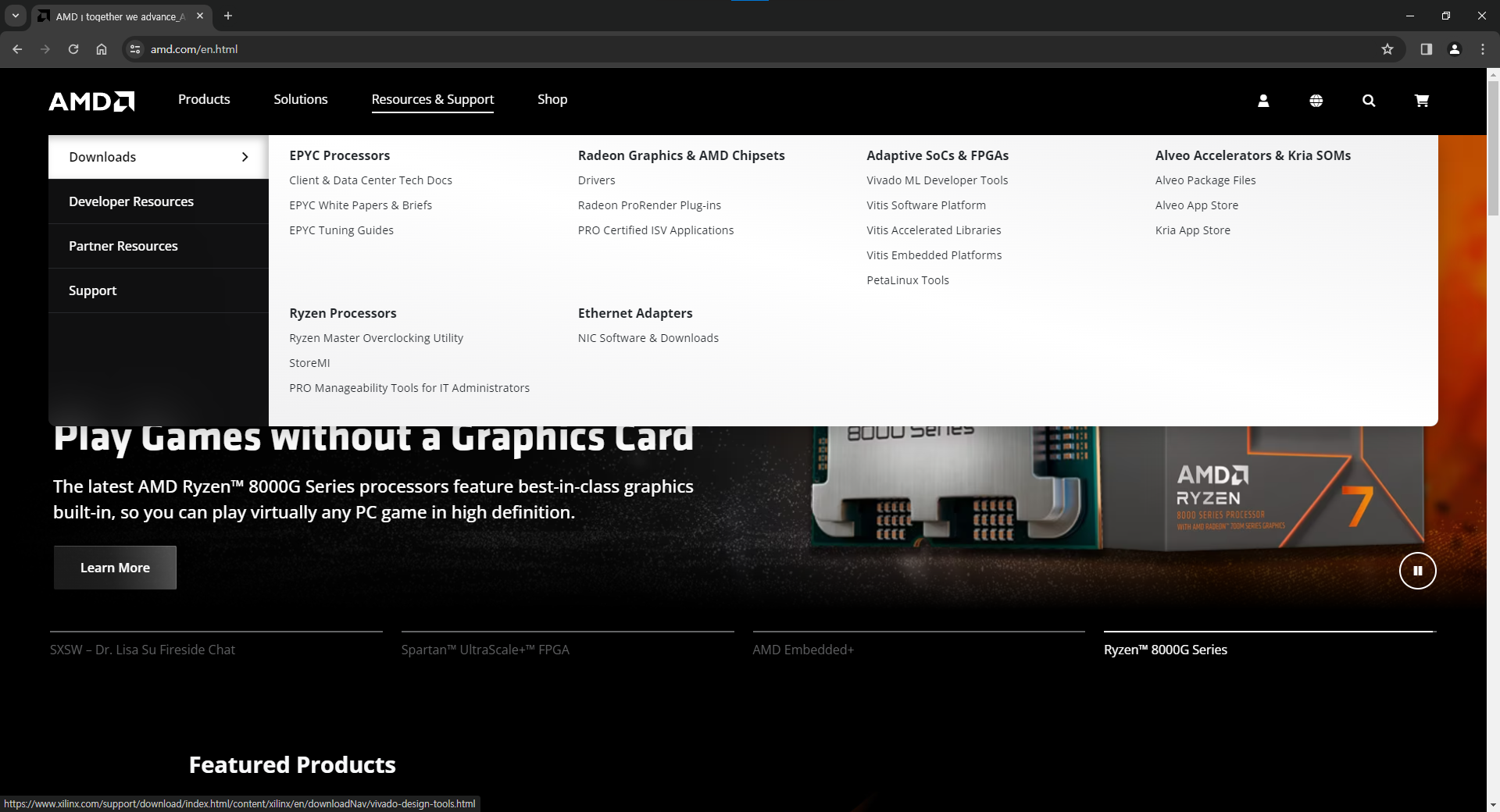This screenshot has height=812, width=1500.
Task: Switch to AMD Embedded+ slide
Action: tap(919, 645)
